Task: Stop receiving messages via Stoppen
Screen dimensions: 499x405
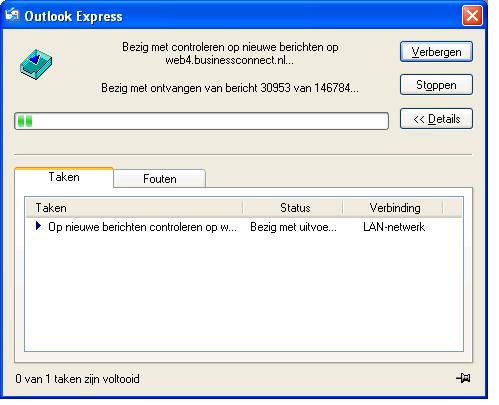Action: pyautogui.click(x=436, y=85)
